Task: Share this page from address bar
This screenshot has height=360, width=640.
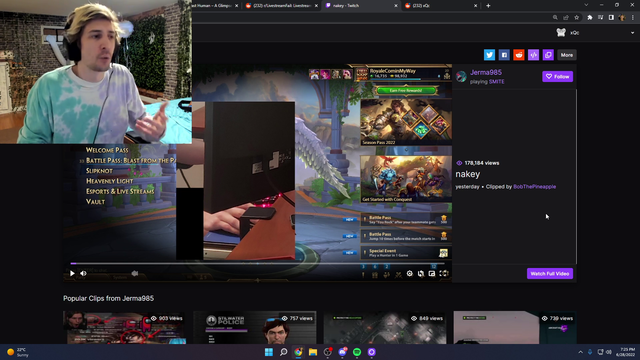Action: (566, 18)
